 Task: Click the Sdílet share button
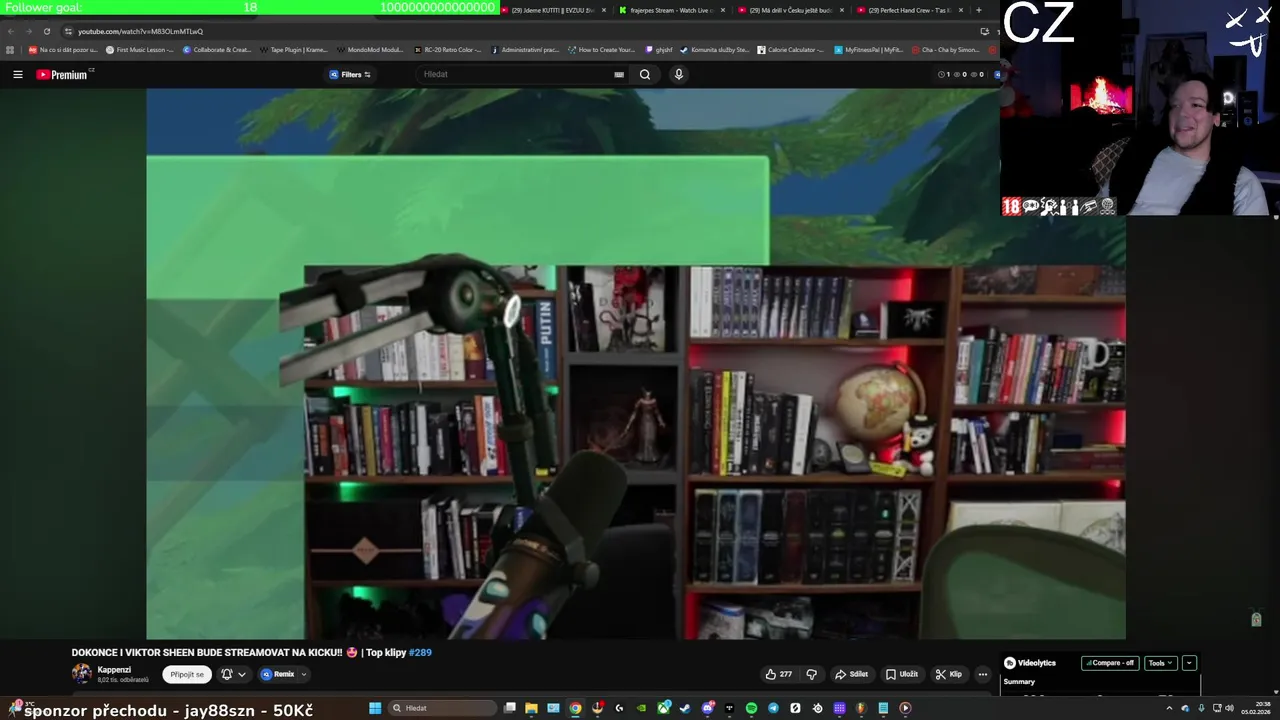point(851,674)
